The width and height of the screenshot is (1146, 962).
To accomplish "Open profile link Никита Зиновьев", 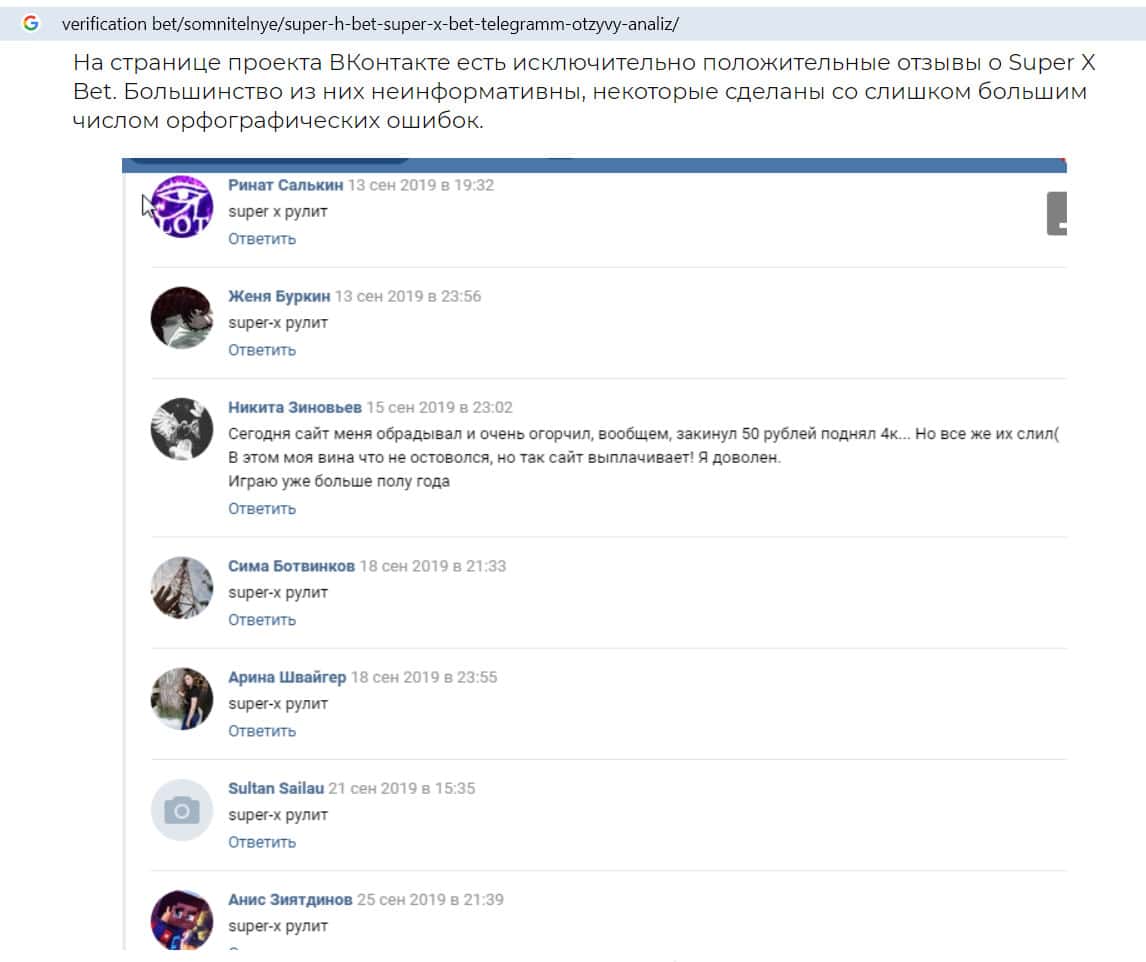I will [x=295, y=407].
